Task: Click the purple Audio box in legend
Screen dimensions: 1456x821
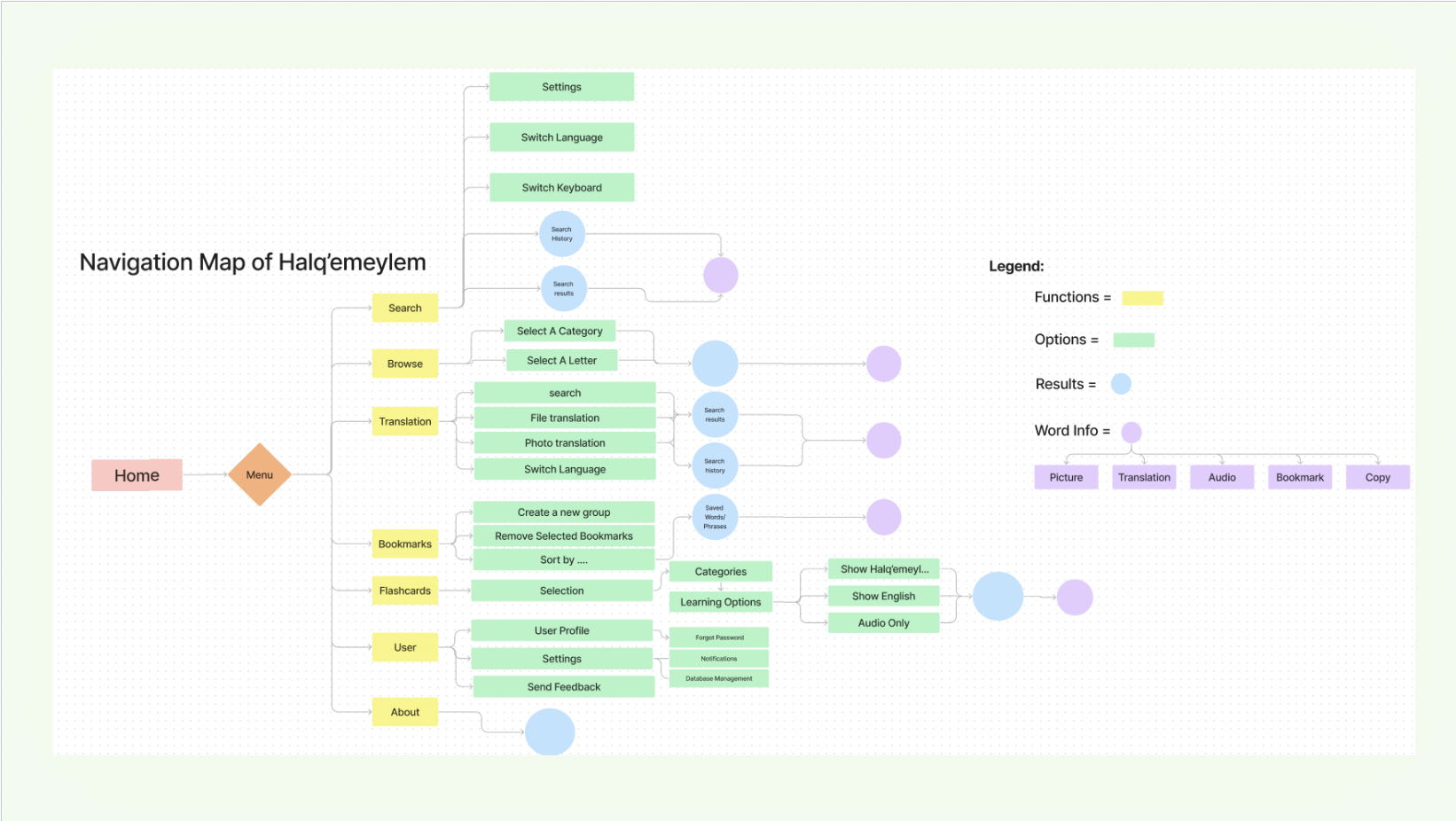Action: [1222, 477]
